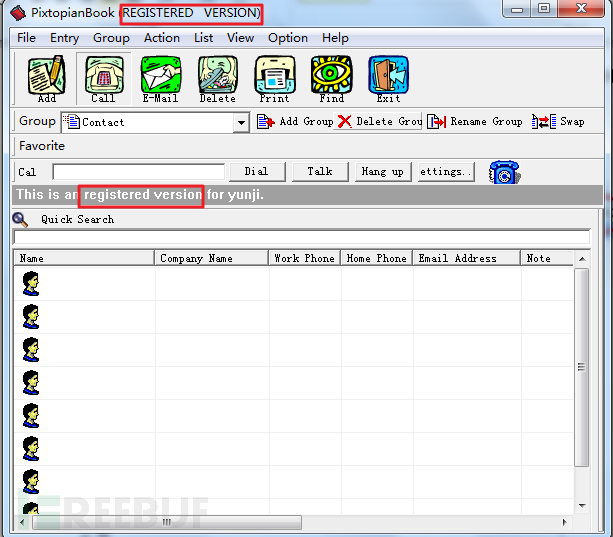Open the Option menu
The height and width of the screenshot is (537, 613).
pyautogui.click(x=288, y=38)
